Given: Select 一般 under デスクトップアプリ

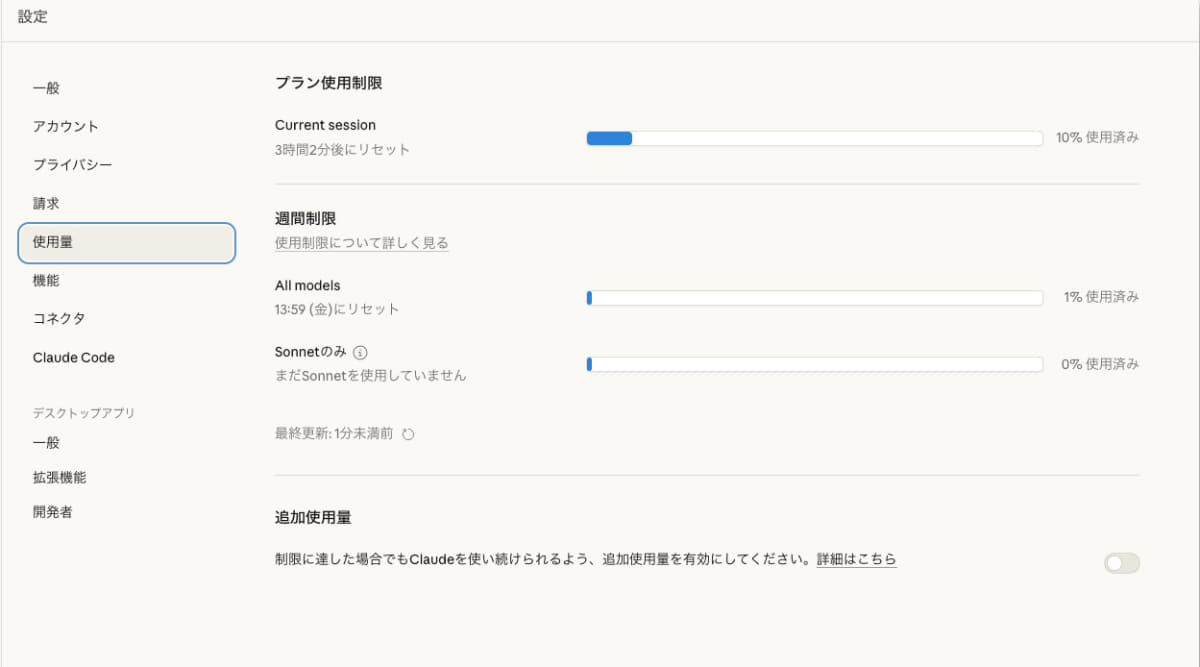Looking at the screenshot, I should 47,442.
